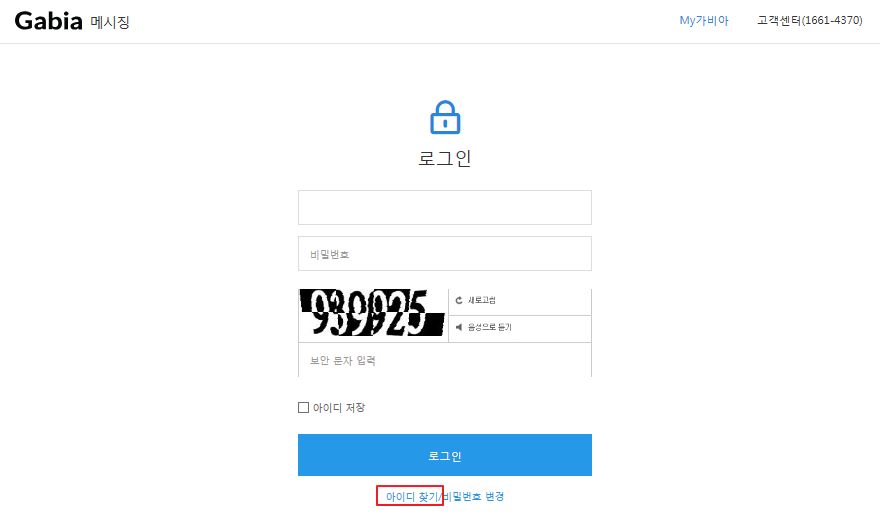The image size is (880, 517).
Task: Click the circular refresh arrow icon
Action: tap(459, 300)
